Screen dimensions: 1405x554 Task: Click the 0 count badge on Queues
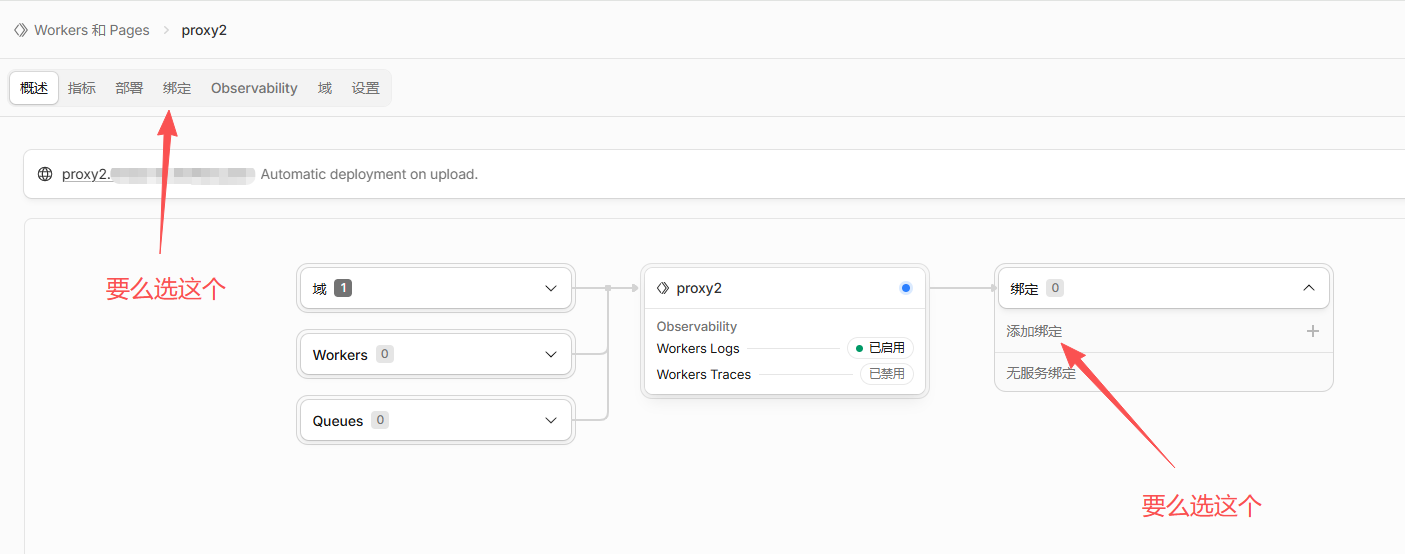coord(380,420)
